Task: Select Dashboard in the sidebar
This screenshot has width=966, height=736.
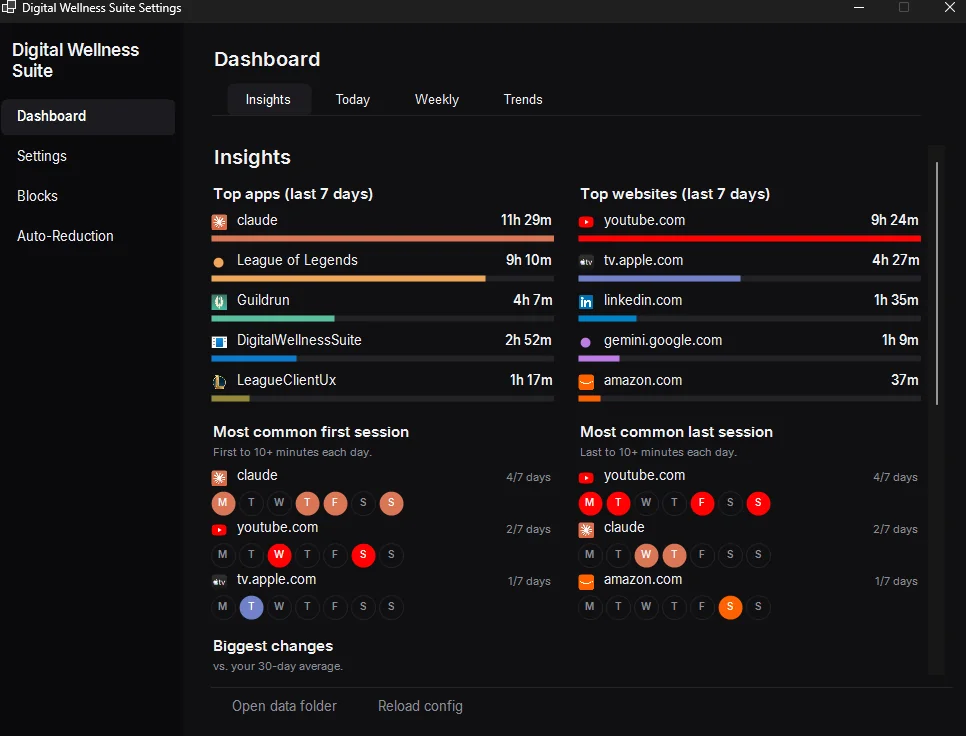Action: 88,116
